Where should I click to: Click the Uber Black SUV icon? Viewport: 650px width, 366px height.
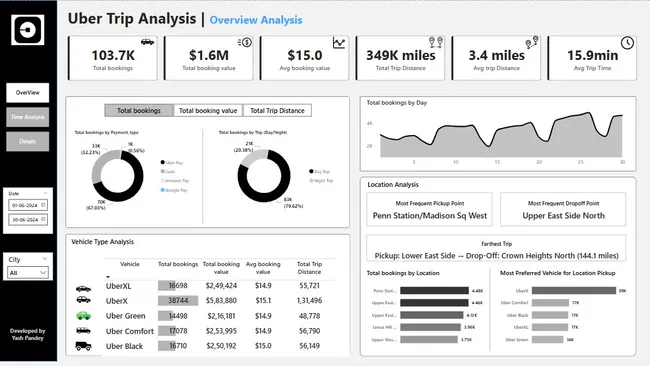pyautogui.click(x=83, y=346)
